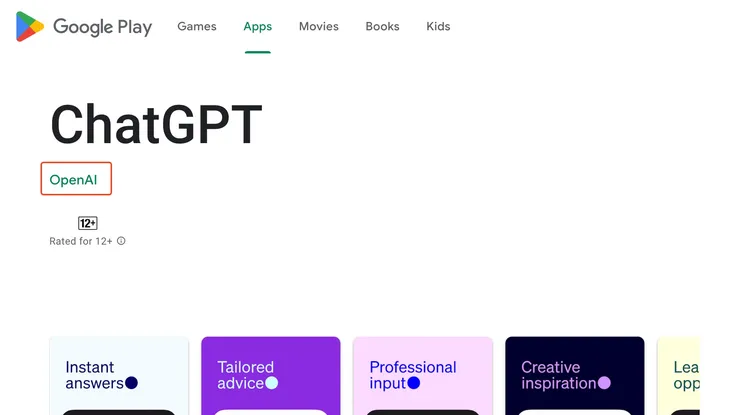Go to the Books tab

pos(382,26)
